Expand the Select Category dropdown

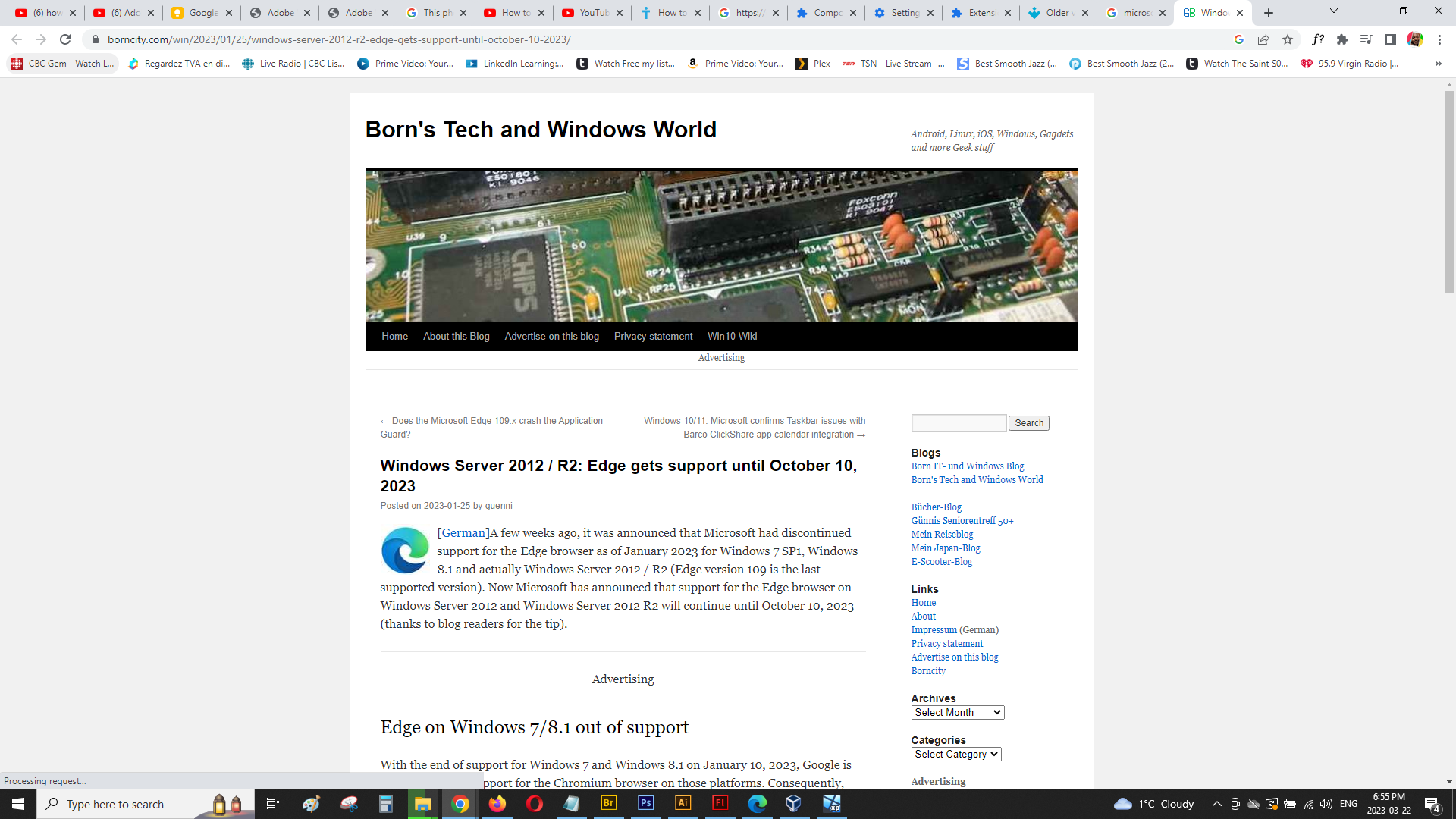(955, 754)
